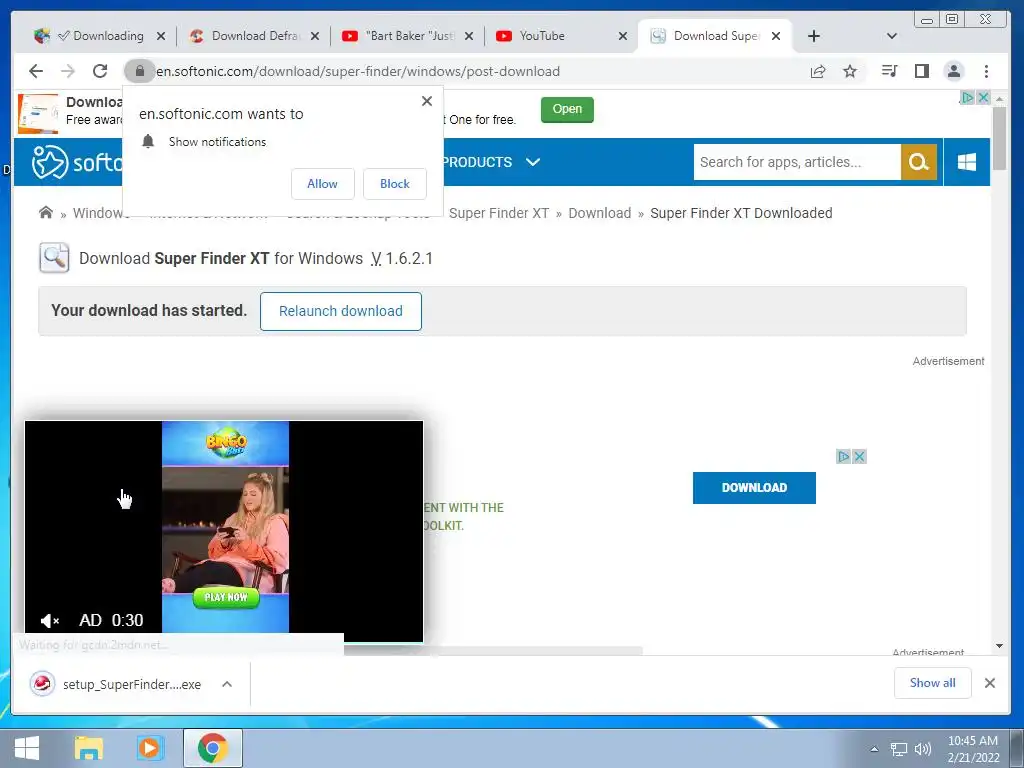
Task: Go to home via breadcrumb icon
Action: 46,213
